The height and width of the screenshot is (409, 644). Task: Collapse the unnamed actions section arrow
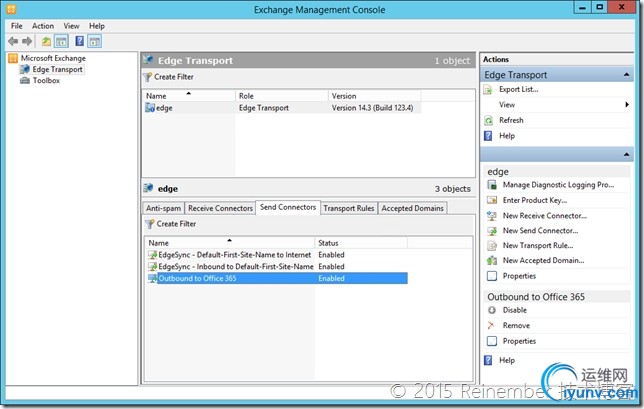point(626,154)
